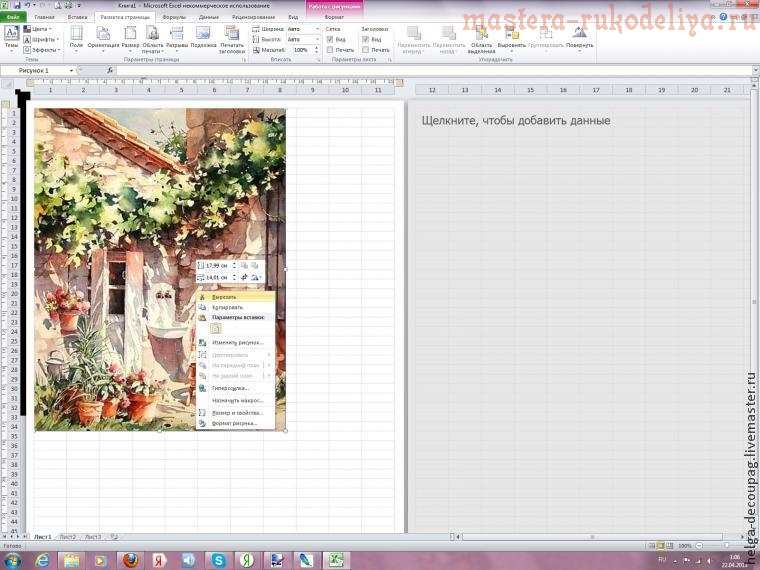This screenshot has width=760, height=570.
Task: Click the Save icon in quick access toolbar
Action: (x=17, y=5)
